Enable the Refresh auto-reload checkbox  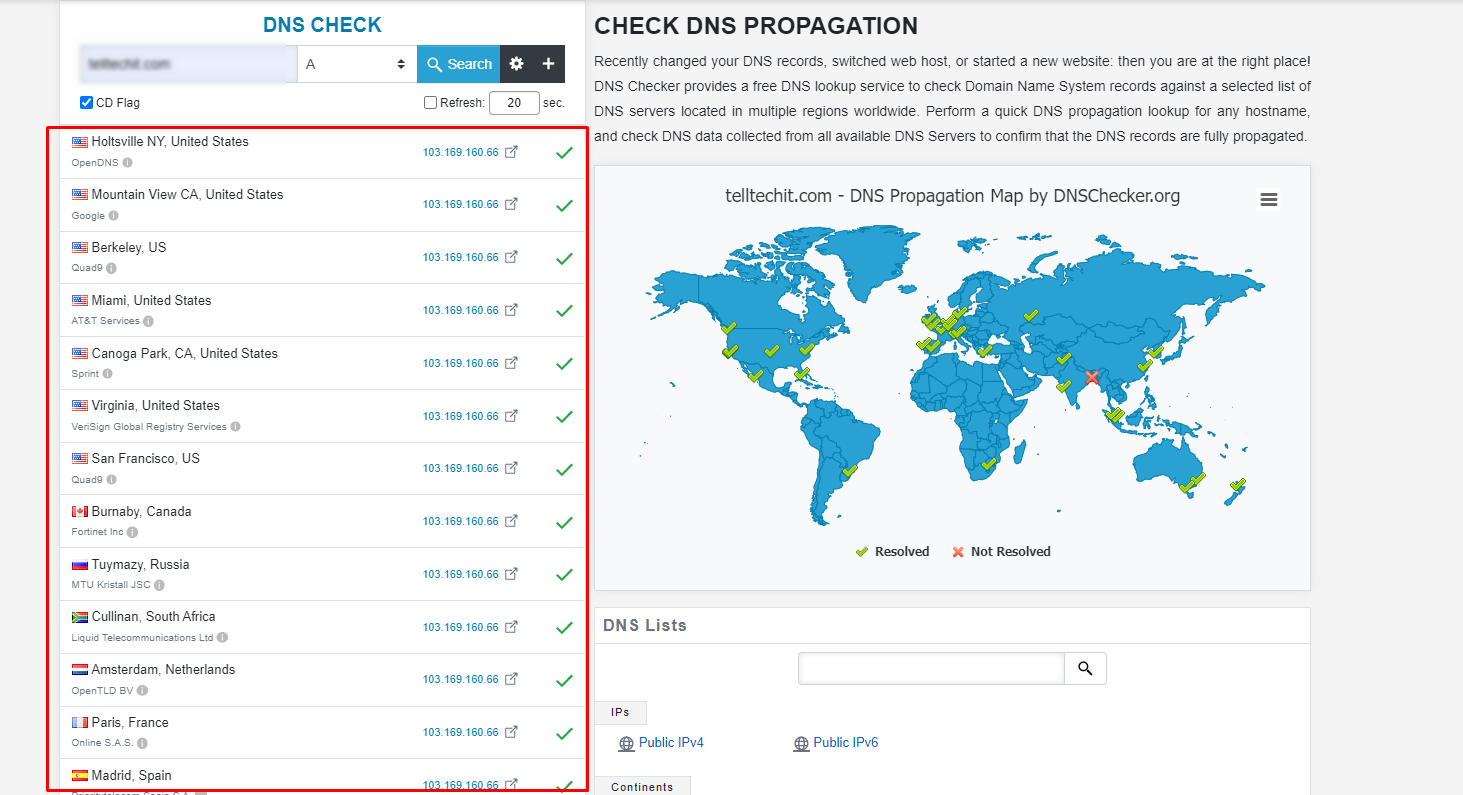(x=430, y=102)
